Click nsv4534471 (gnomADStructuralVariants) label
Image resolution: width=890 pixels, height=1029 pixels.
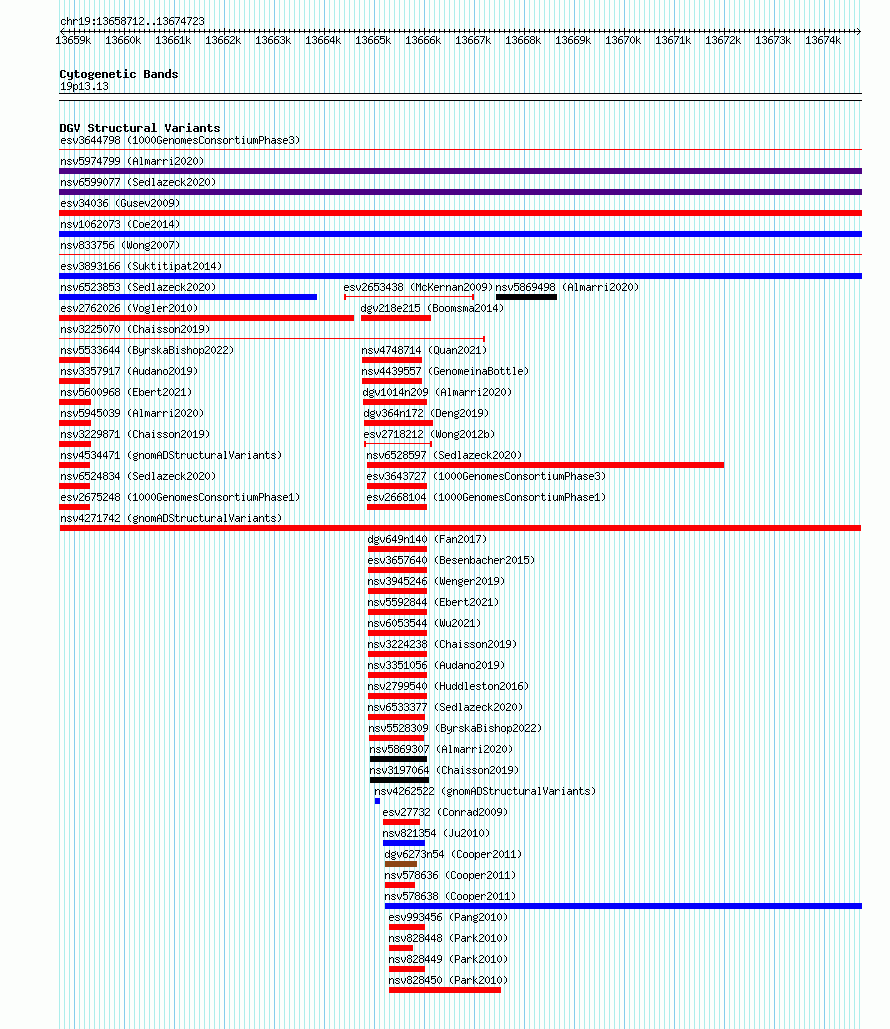171,455
